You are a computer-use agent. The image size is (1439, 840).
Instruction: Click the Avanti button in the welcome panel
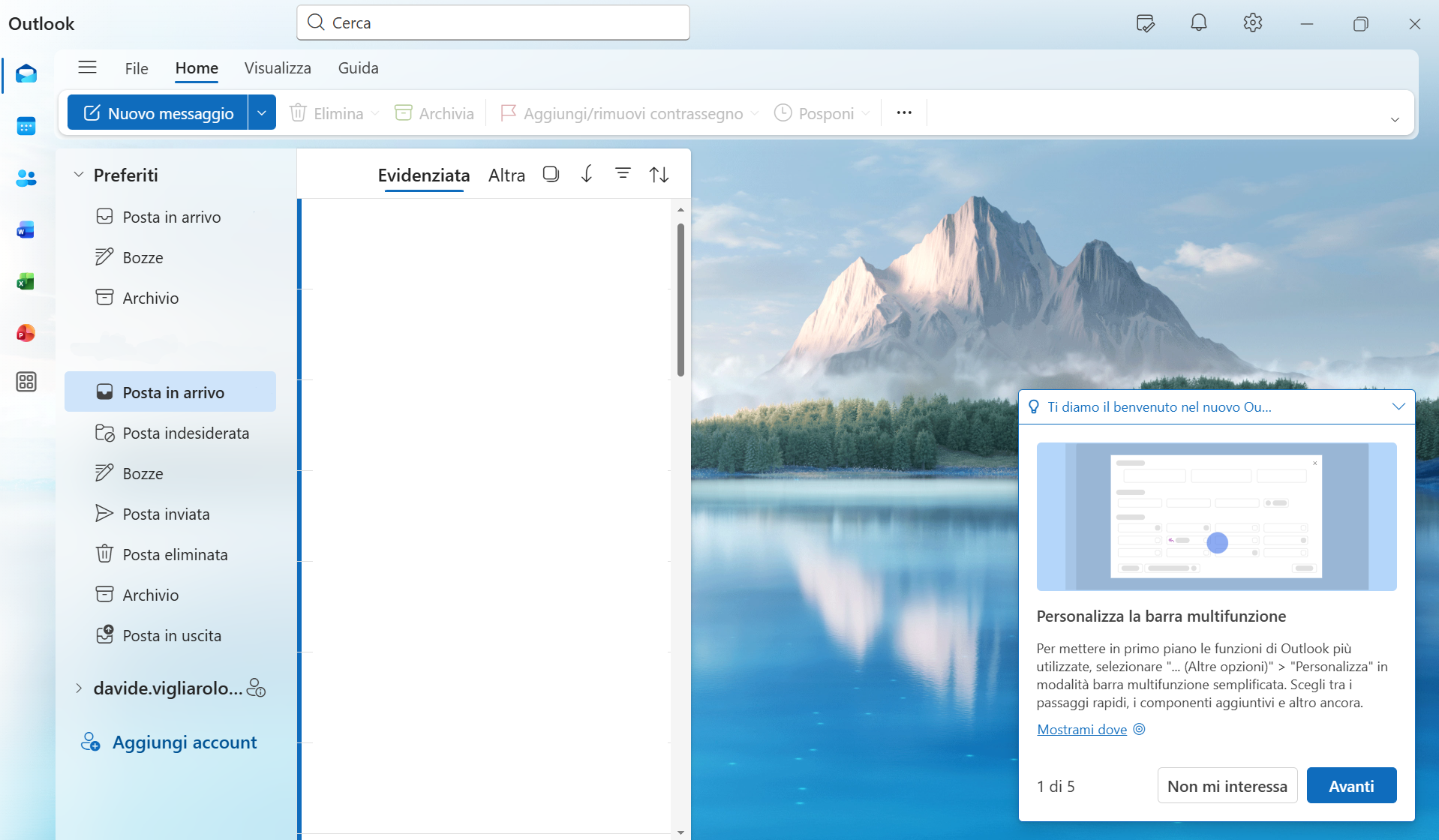[1350, 785]
